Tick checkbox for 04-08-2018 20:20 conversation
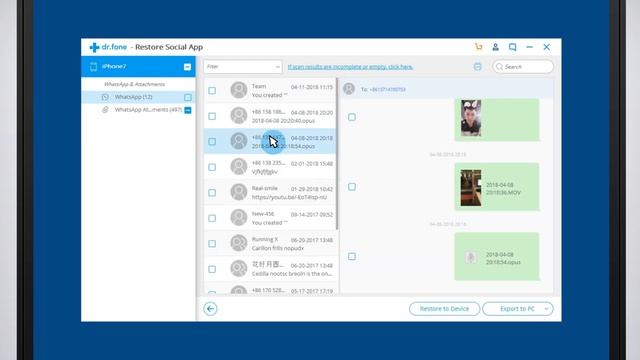The image size is (640, 360). click(212, 116)
